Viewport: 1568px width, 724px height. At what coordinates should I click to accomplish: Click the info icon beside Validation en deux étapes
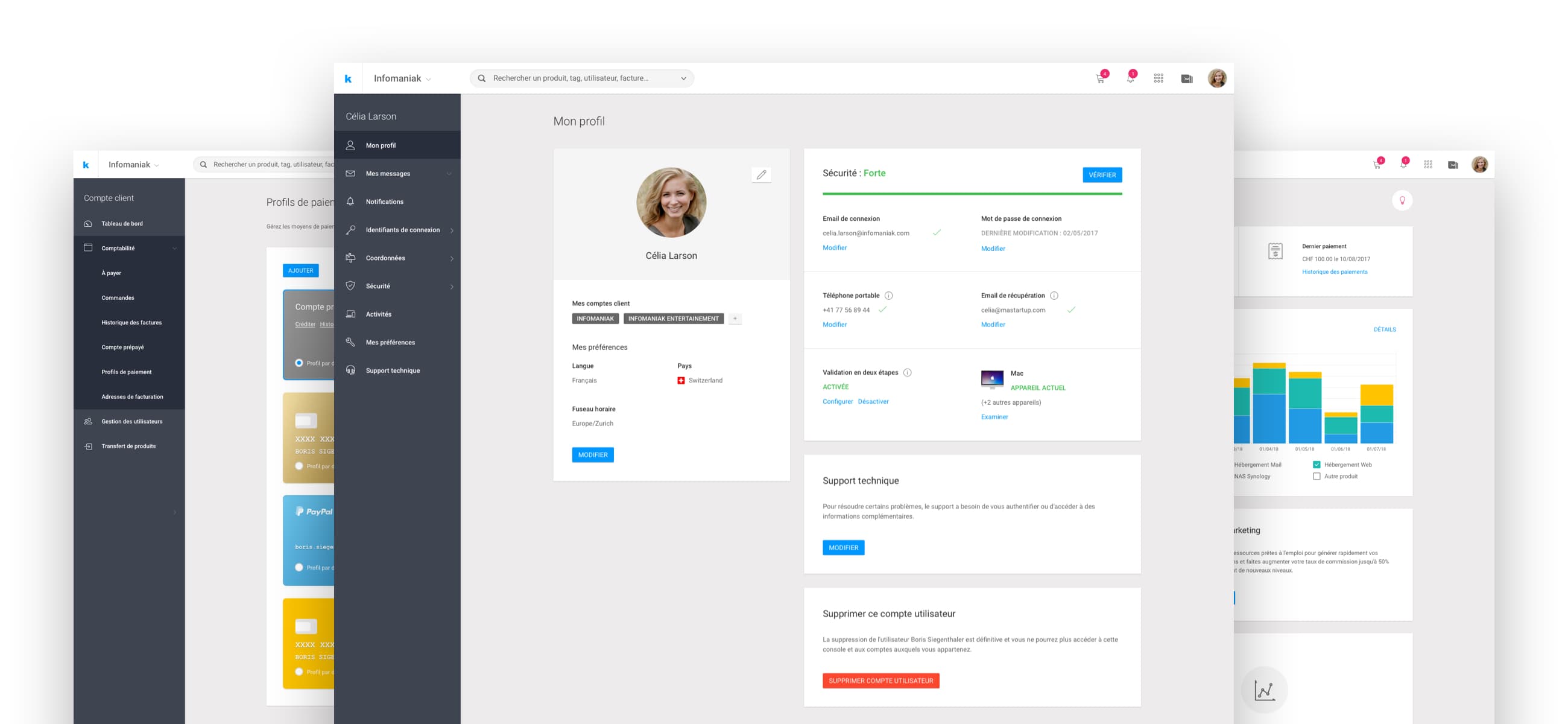click(x=908, y=373)
